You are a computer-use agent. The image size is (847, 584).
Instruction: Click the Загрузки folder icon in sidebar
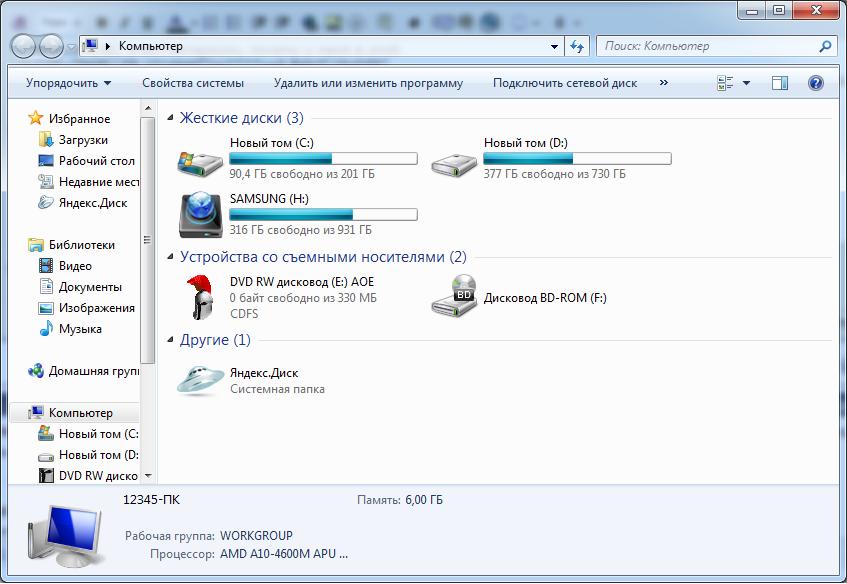[46, 139]
